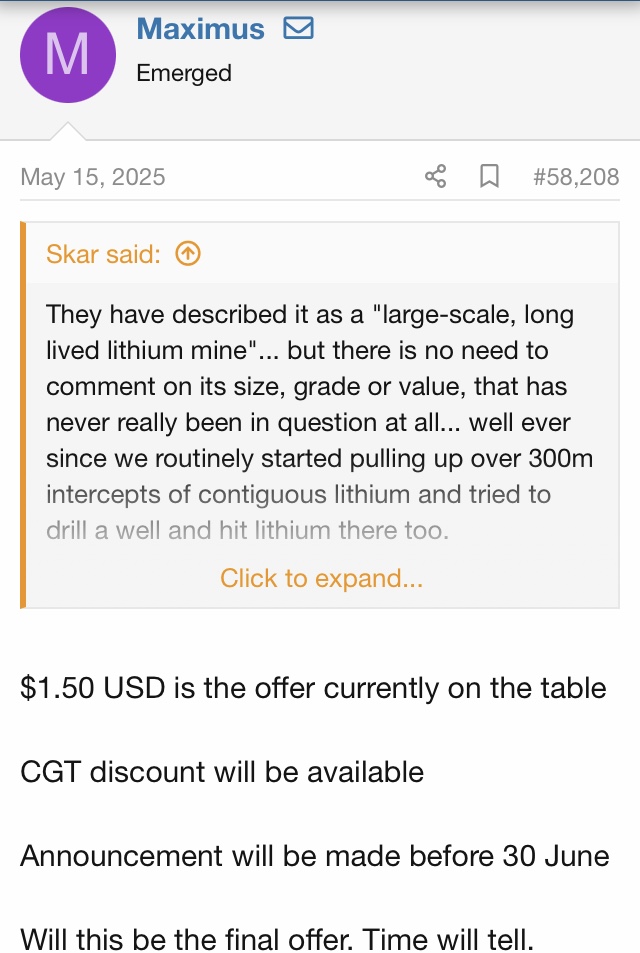This screenshot has width=640, height=953.
Task: Click the "Emerged" user title
Action: click(x=184, y=73)
